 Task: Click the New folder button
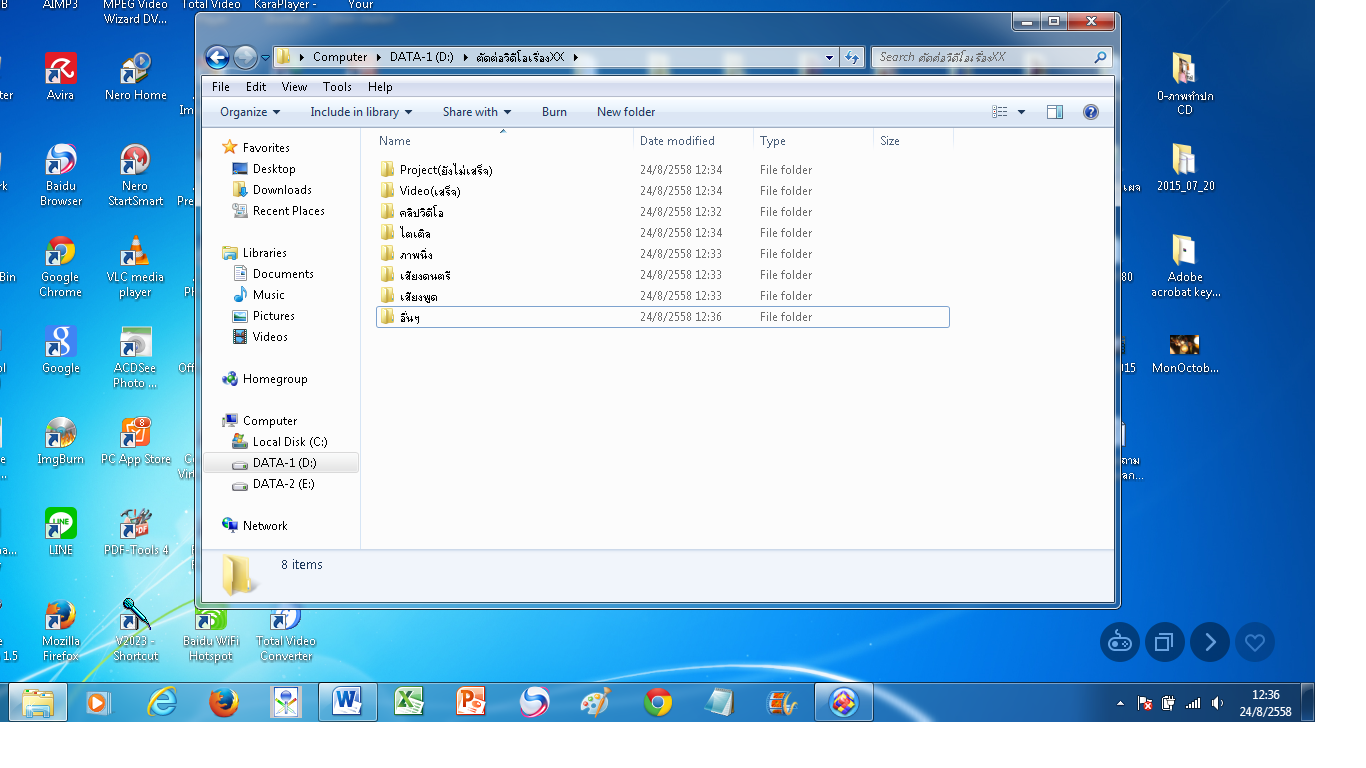tap(625, 112)
